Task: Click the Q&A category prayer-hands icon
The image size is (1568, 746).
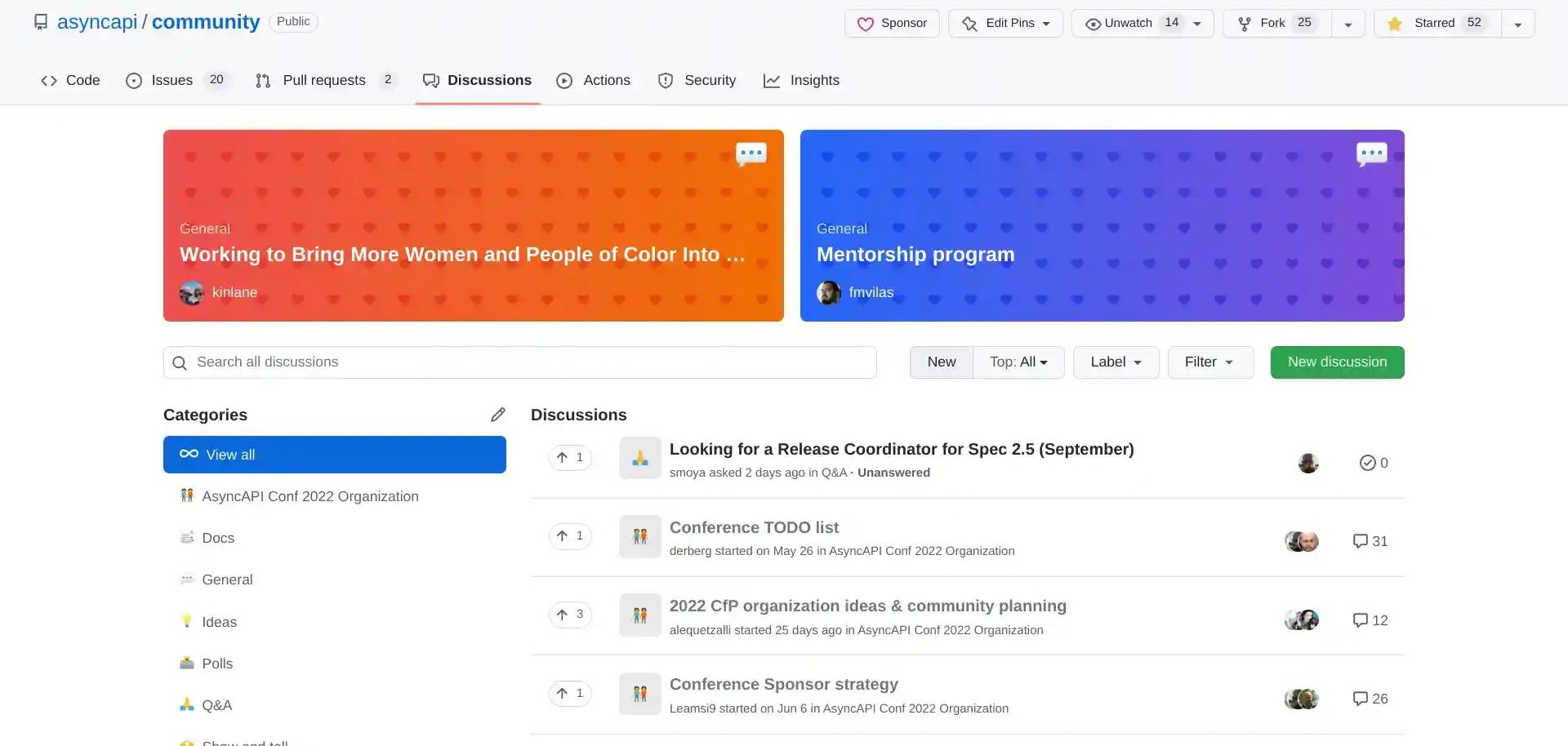Action: [186, 704]
